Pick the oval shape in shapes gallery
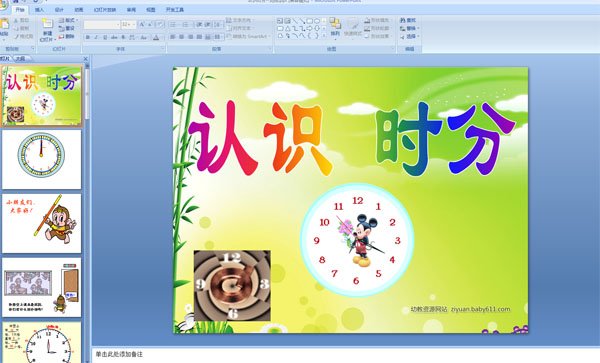Image resolution: width=600 pixels, height=363 pixels. pyautogui.click(x=317, y=21)
